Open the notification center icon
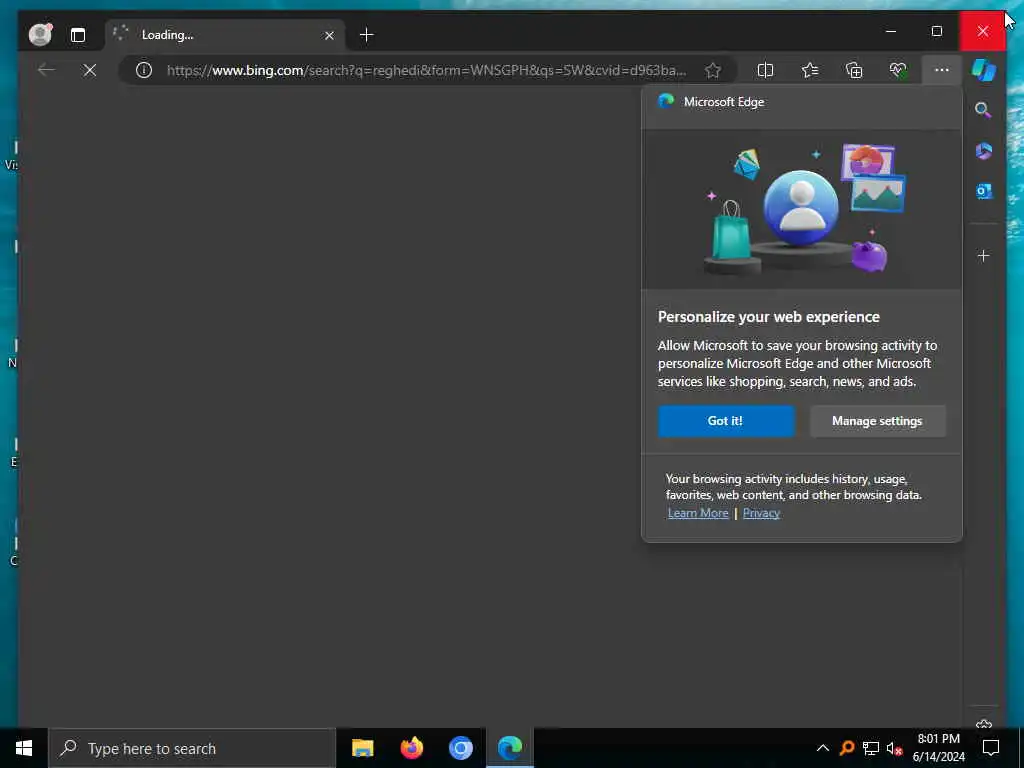This screenshot has height=768, width=1024. point(991,748)
